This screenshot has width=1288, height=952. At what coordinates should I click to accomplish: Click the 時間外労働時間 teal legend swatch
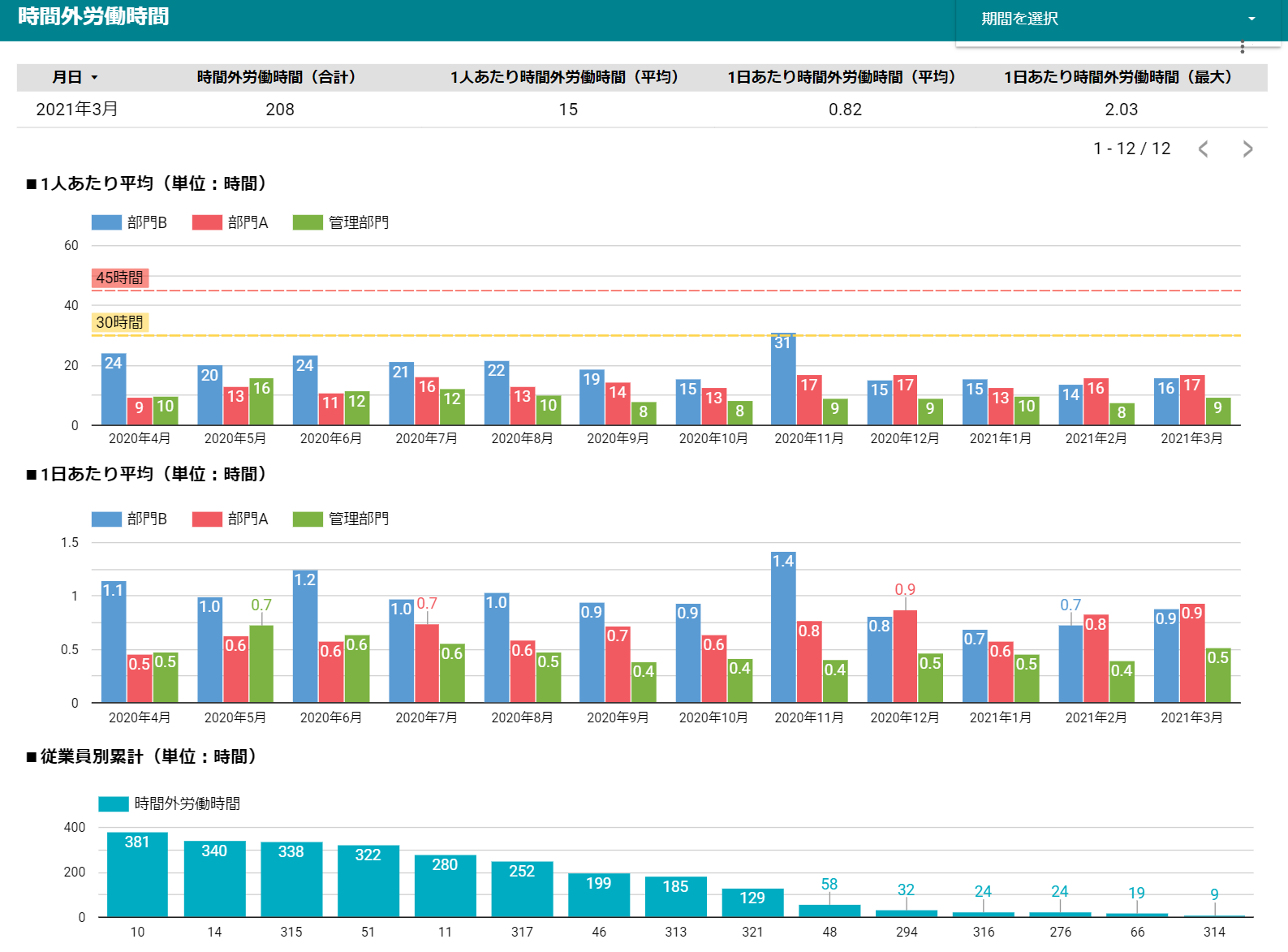(x=113, y=803)
